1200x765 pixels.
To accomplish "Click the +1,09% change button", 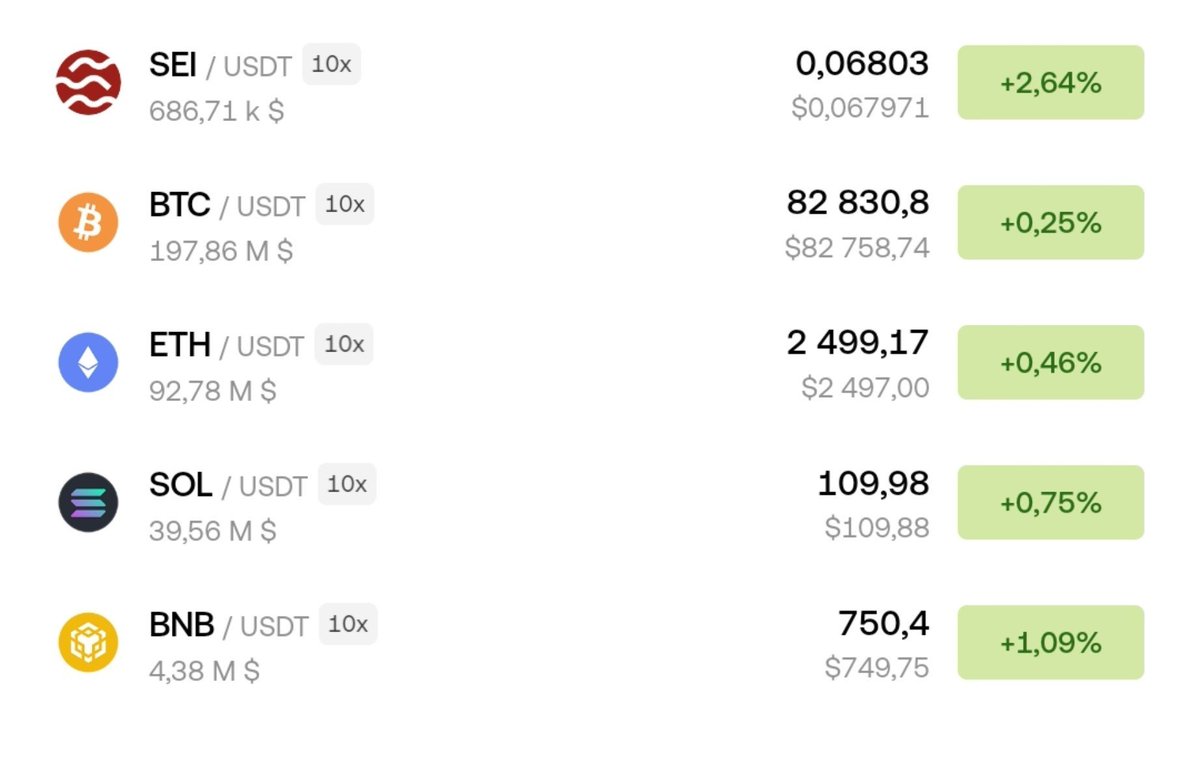I will [1051, 642].
